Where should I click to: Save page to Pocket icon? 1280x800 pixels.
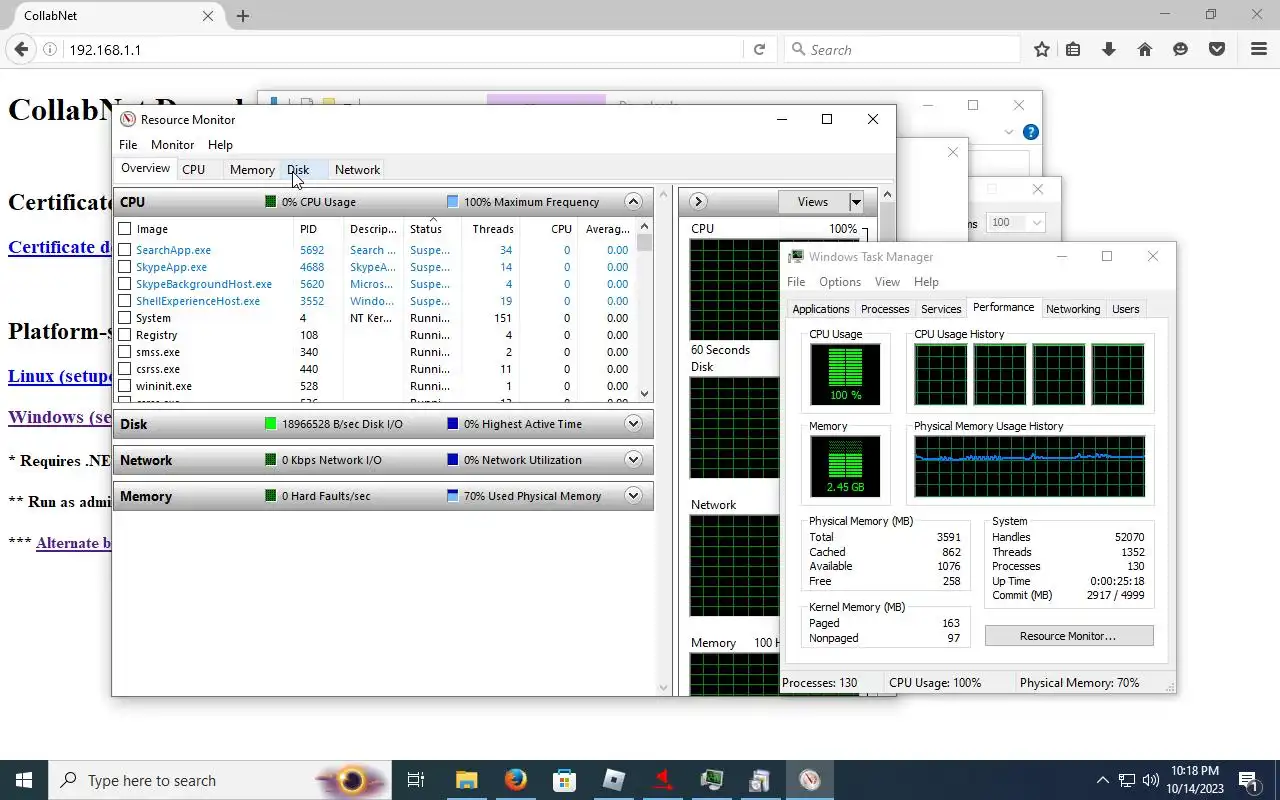(x=1217, y=49)
